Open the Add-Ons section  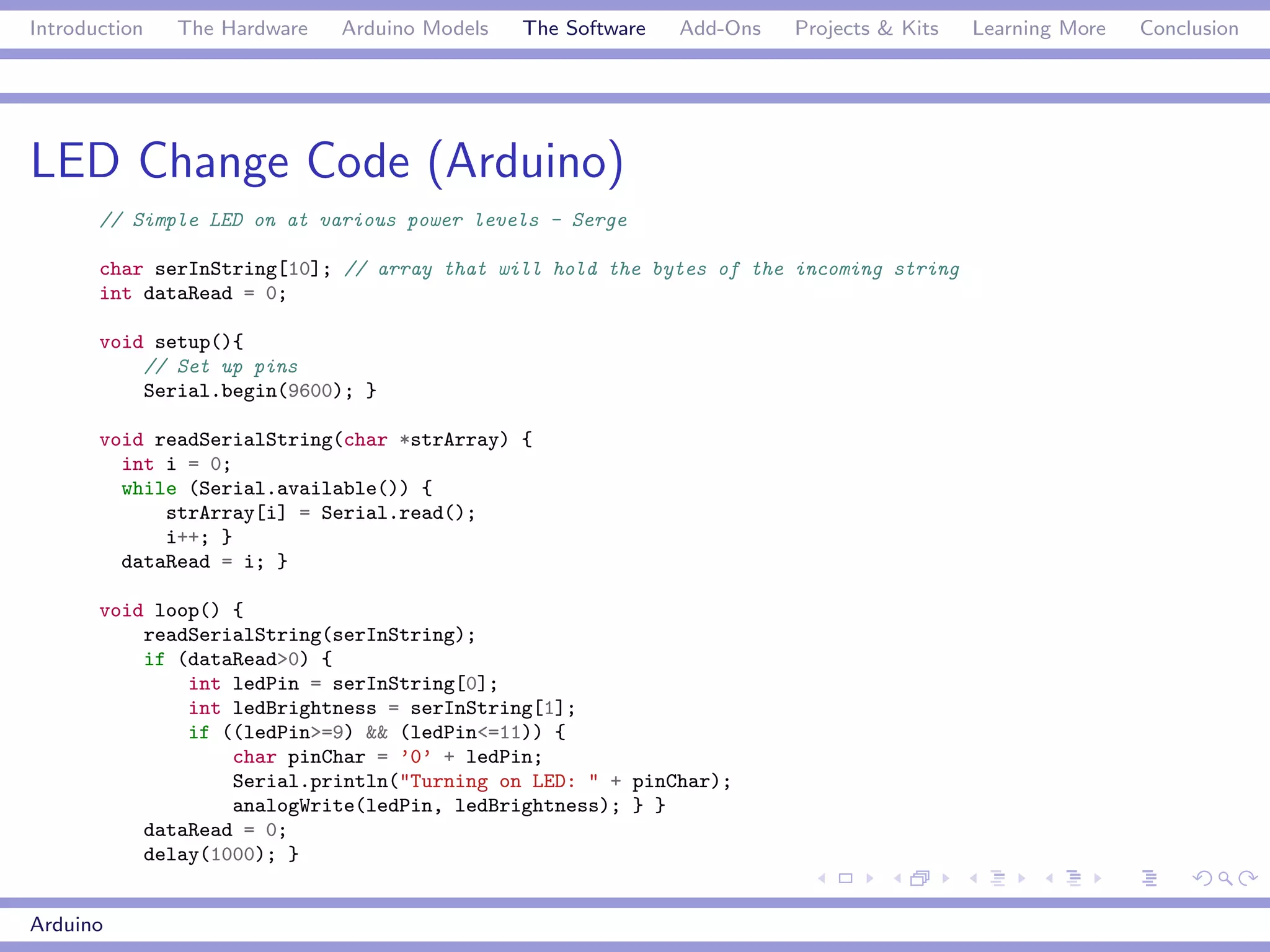720,29
